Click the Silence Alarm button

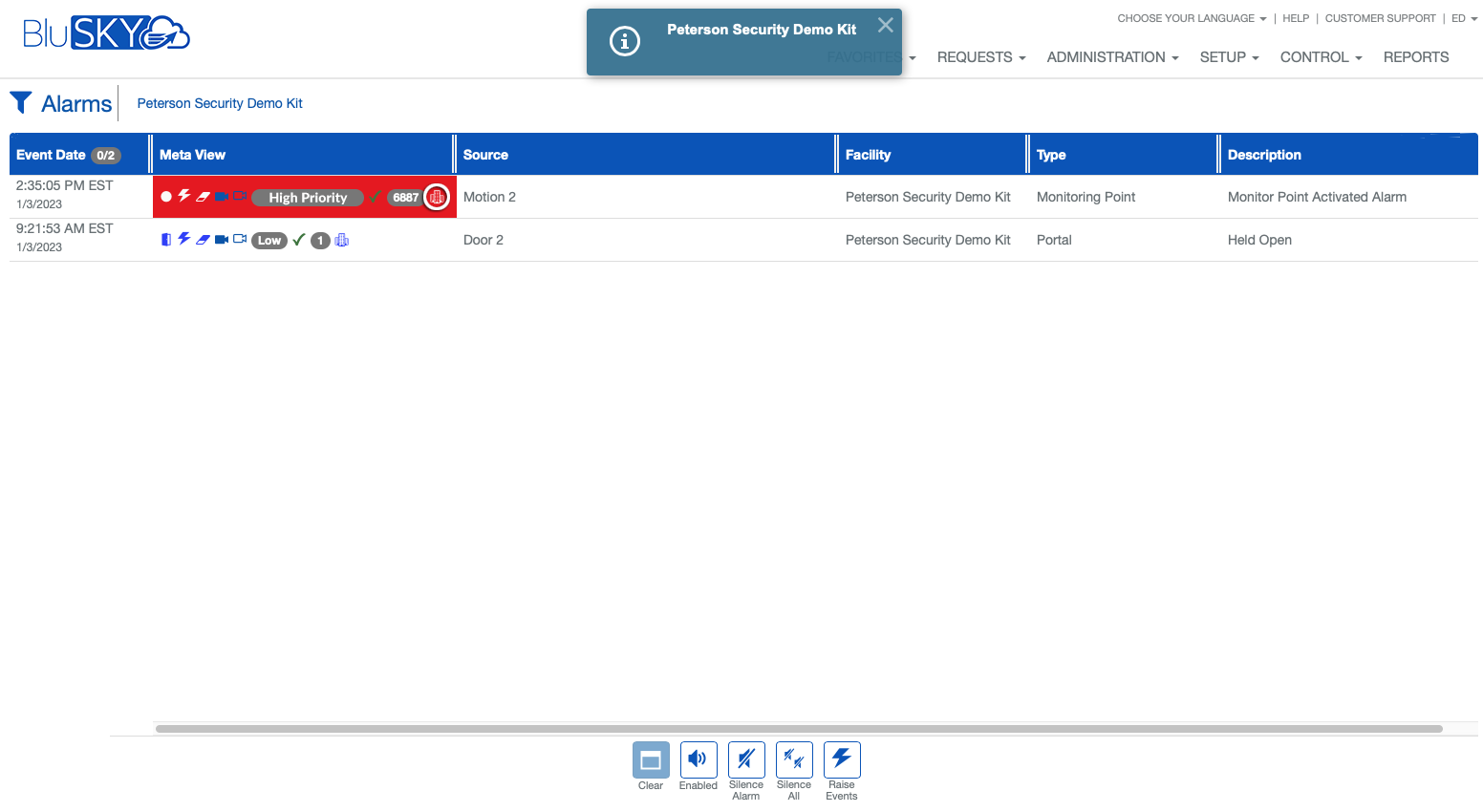746,760
